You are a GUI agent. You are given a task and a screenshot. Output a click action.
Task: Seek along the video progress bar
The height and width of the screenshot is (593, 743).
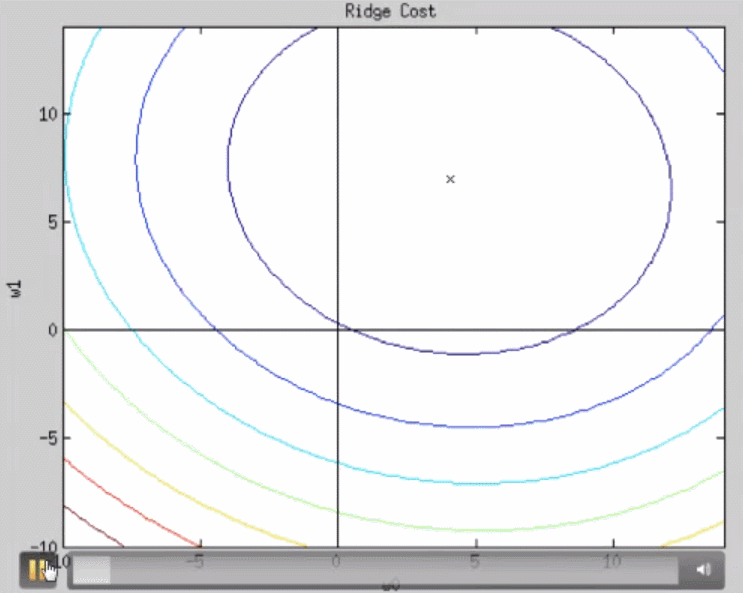pos(375,569)
